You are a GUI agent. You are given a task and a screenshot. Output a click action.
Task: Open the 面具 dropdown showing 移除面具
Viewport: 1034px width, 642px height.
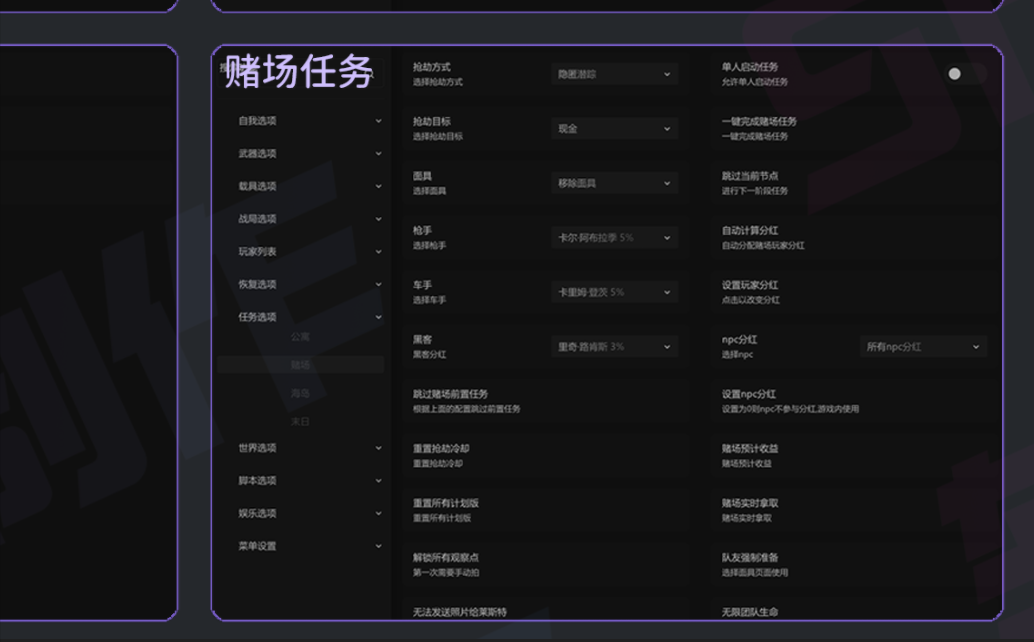[x=614, y=183]
